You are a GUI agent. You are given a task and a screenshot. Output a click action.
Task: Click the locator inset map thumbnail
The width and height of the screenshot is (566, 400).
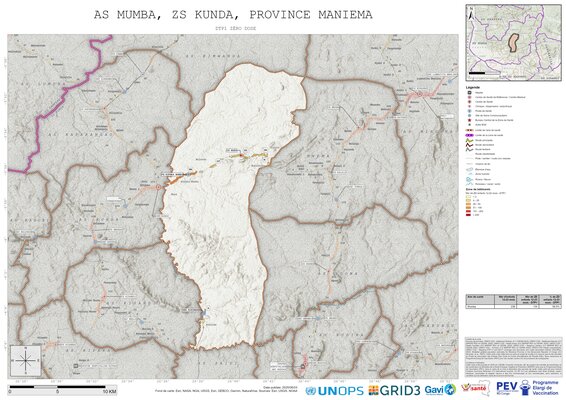(x=513, y=42)
